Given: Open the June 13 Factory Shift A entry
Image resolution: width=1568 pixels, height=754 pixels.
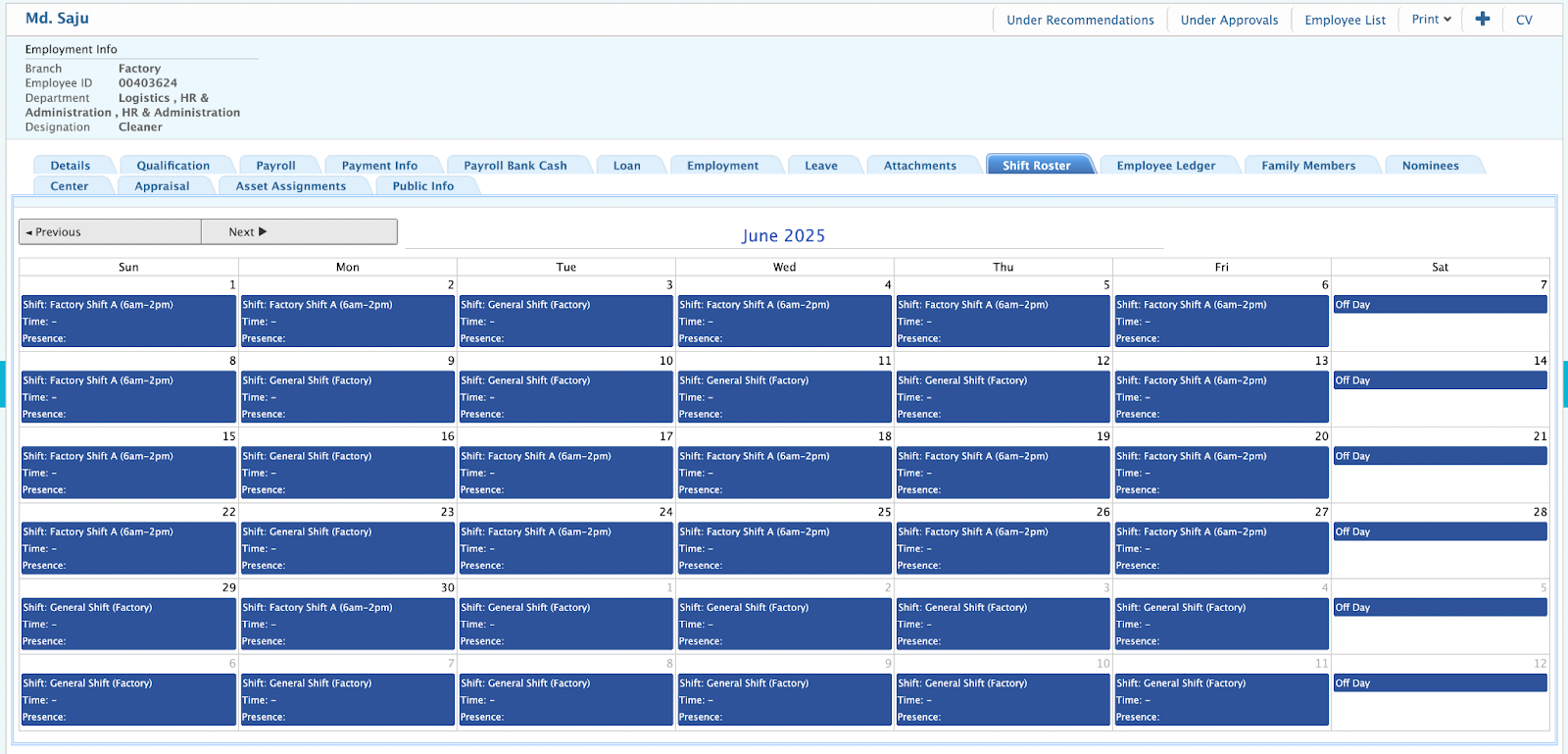Looking at the screenshot, I should (1221, 396).
